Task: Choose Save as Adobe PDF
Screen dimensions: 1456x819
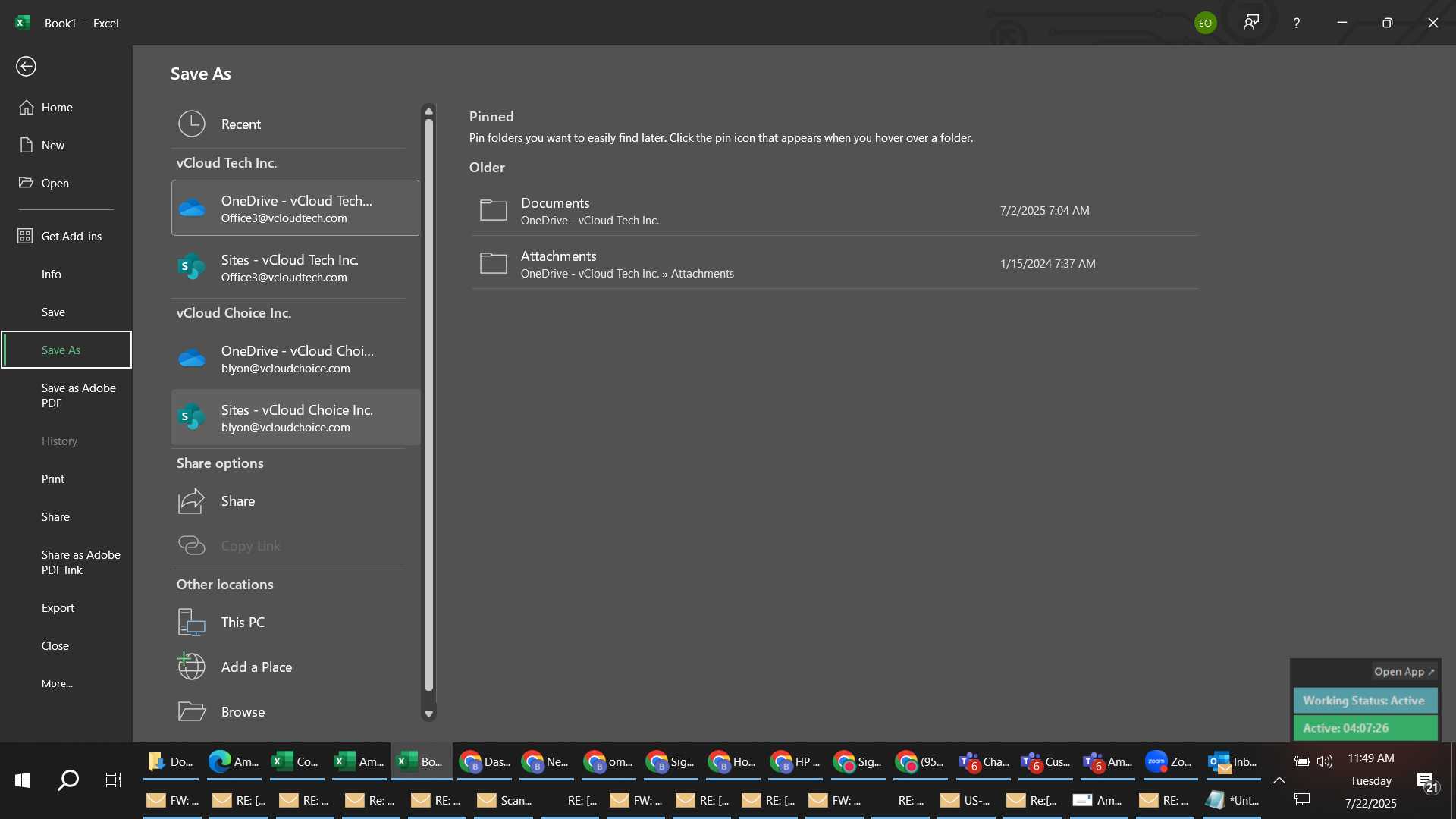Action: click(x=66, y=396)
